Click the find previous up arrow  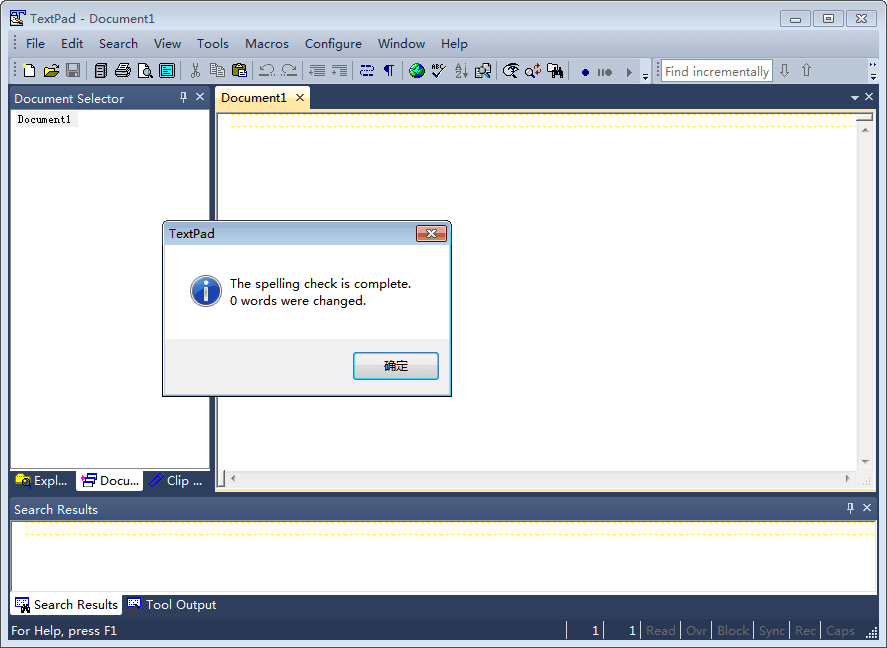pos(807,71)
